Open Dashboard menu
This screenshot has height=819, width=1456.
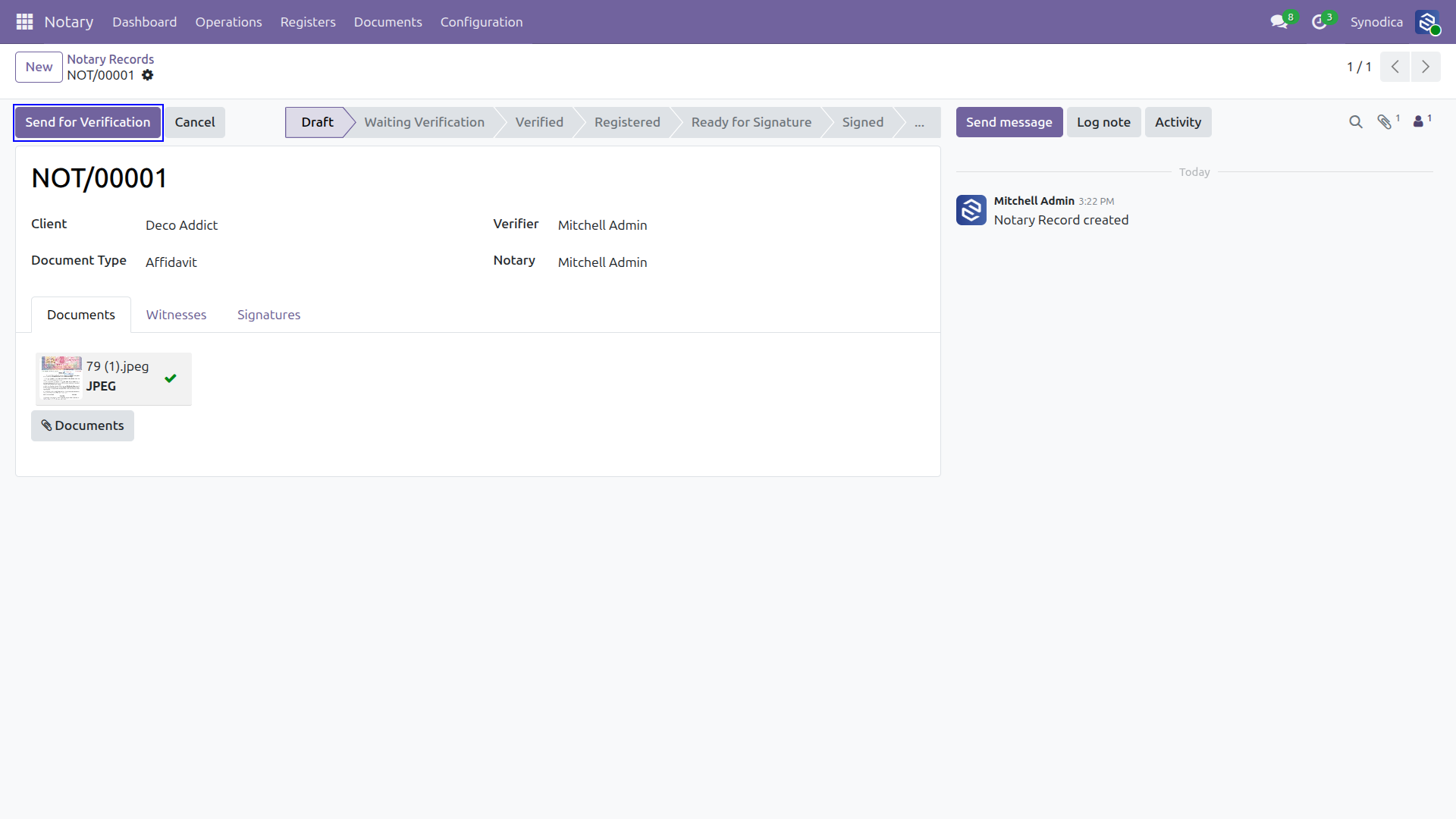[x=145, y=22]
